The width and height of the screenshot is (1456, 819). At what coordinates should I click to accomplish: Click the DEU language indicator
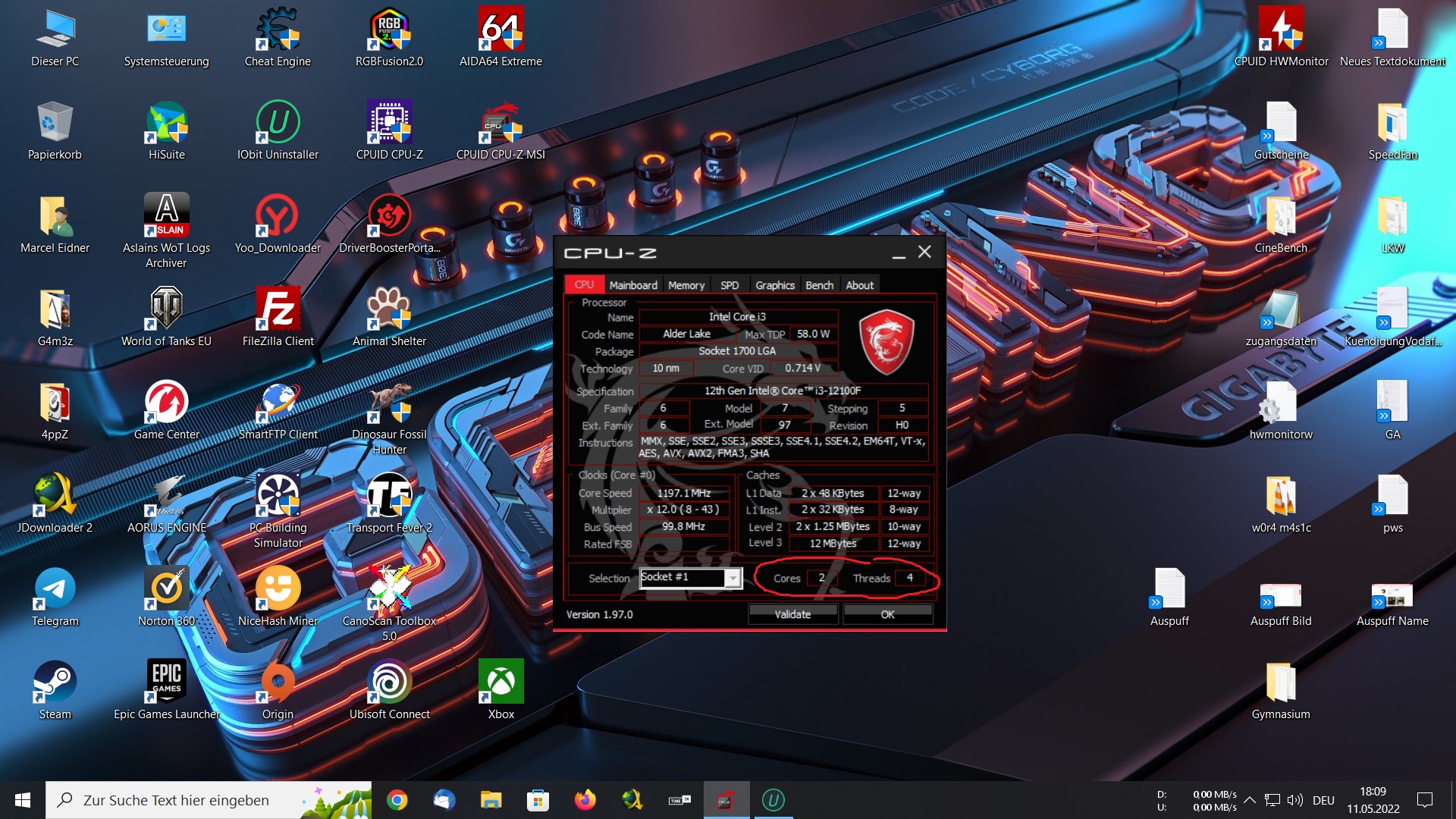(1323, 800)
